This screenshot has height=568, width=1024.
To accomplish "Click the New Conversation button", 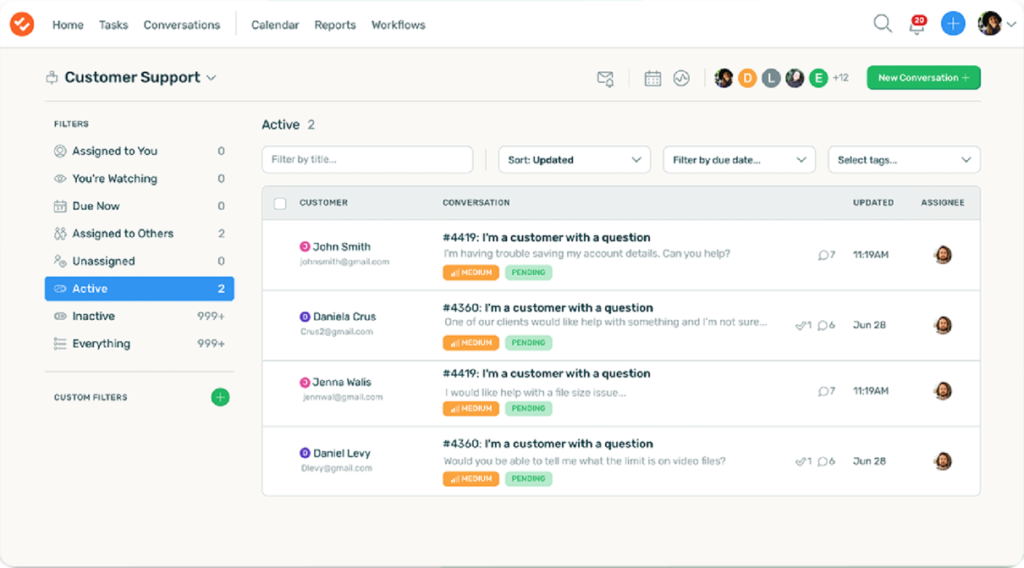I will (x=923, y=78).
